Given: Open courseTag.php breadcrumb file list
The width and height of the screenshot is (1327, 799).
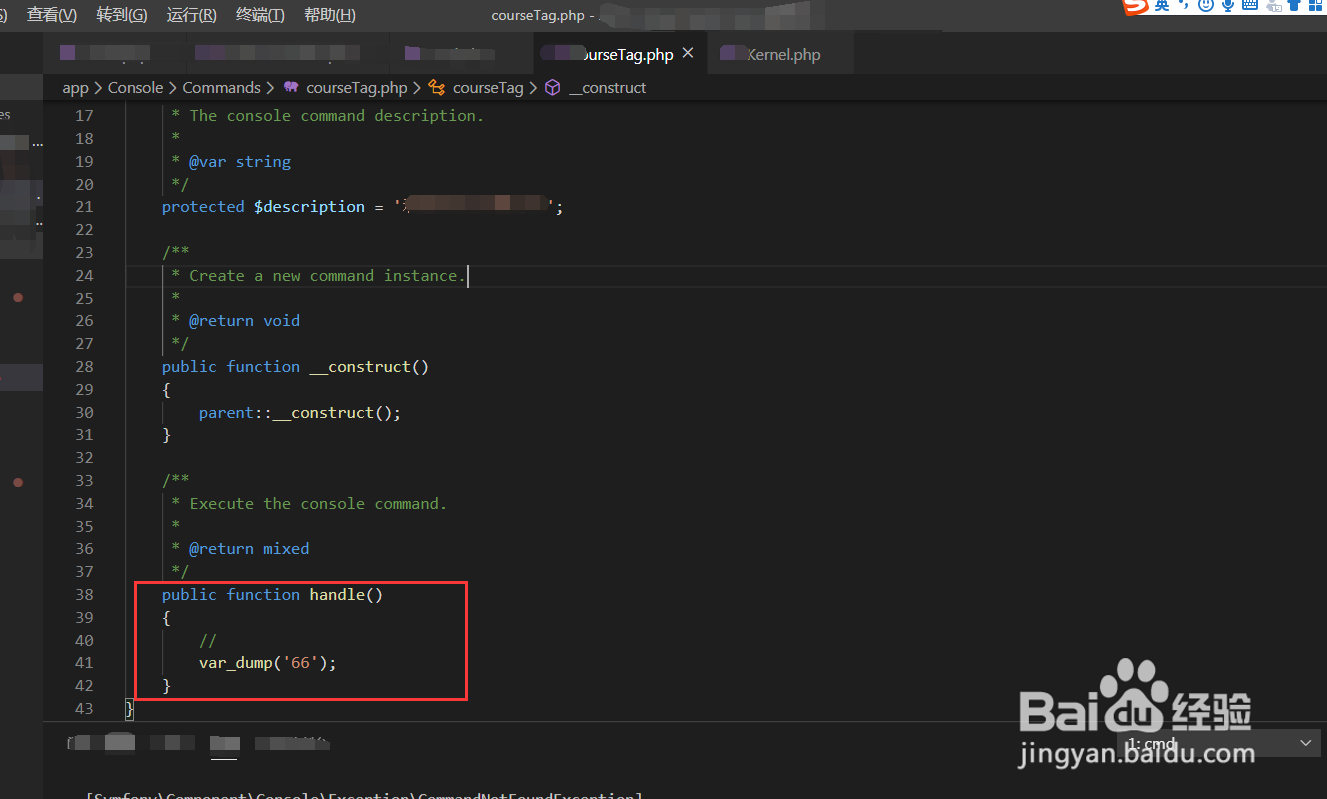Looking at the screenshot, I should (x=357, y=88).
